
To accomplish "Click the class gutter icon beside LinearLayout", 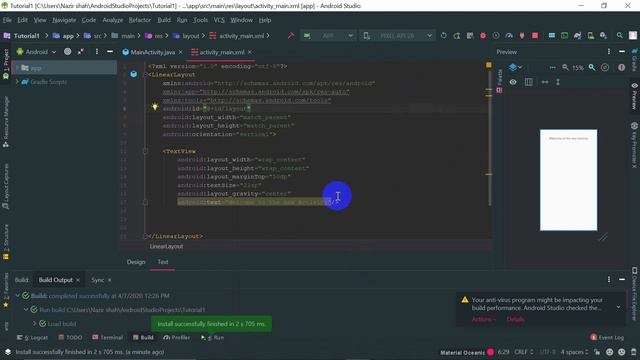I will pyautogui.click(x=133, y=74).
